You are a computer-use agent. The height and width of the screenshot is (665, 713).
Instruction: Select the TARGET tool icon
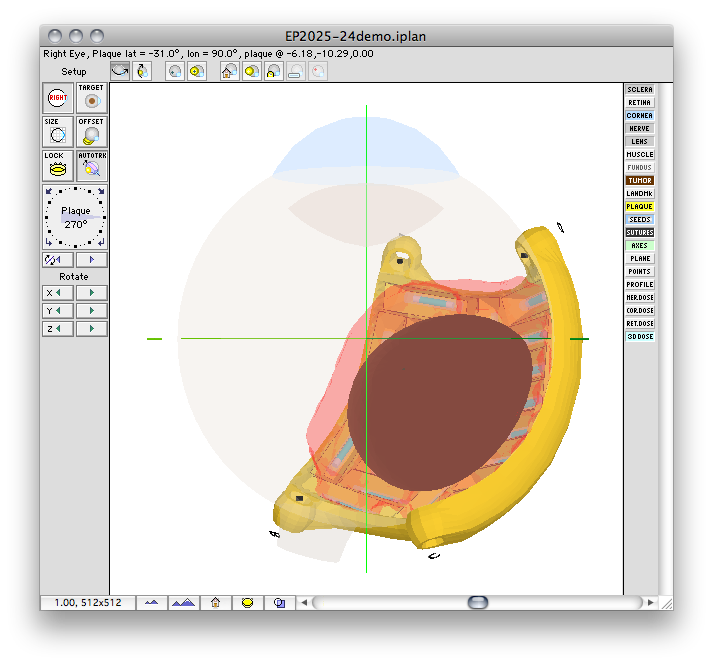(91, 100)
